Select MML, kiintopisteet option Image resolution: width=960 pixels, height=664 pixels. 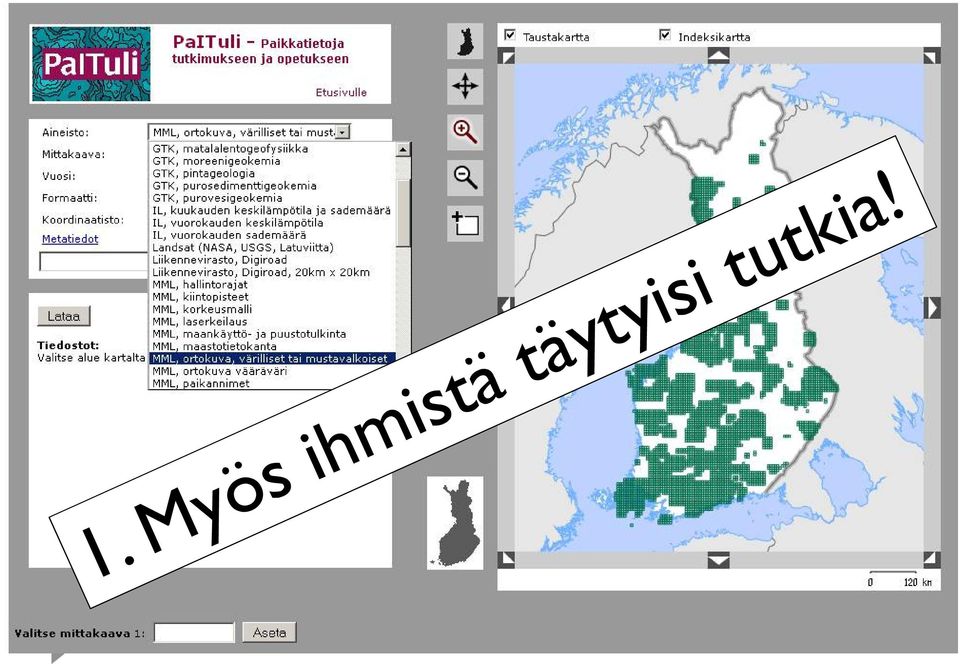click(272, 297)
